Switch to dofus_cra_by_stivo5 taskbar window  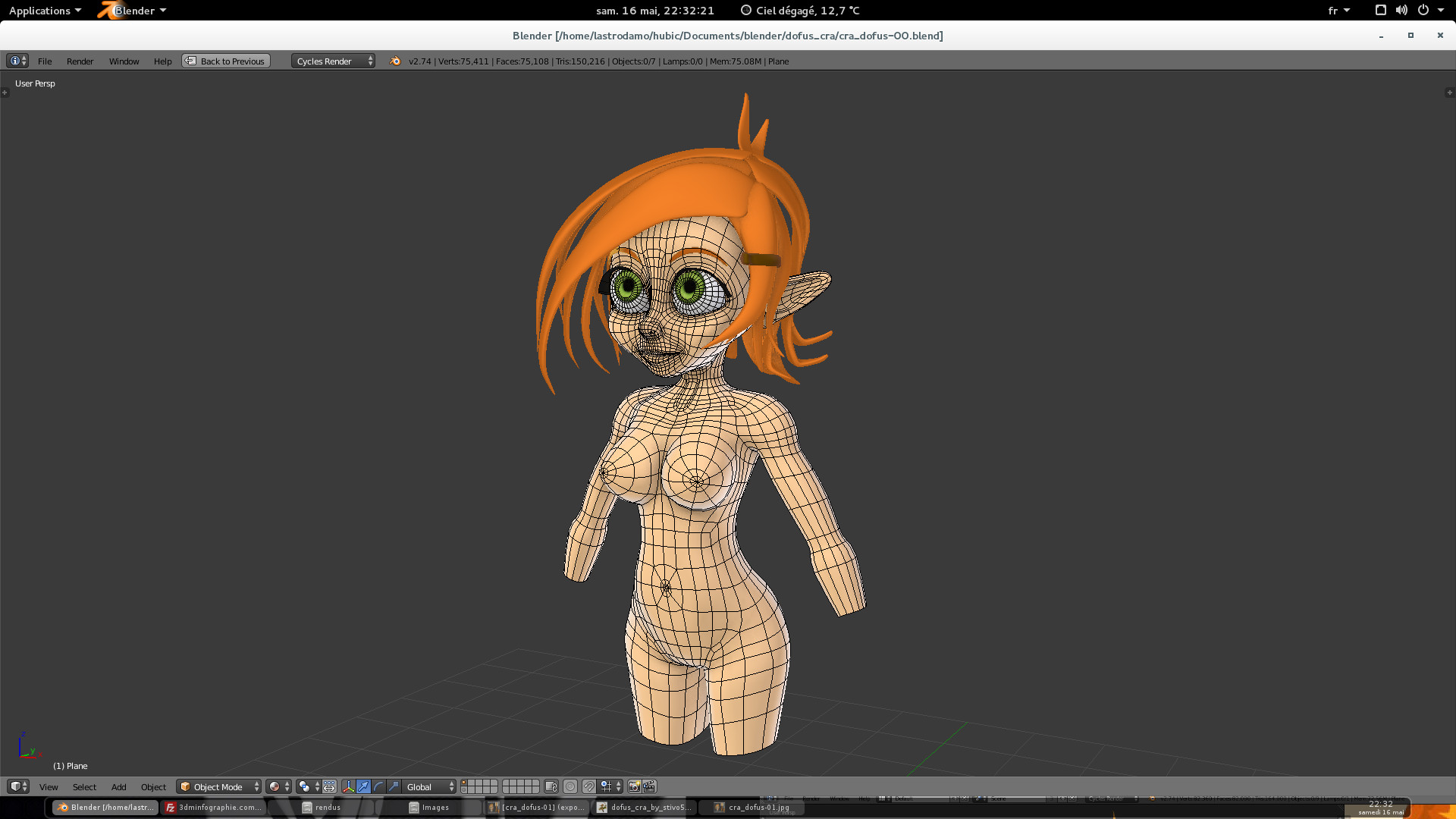pyautogui.click(x=645, y=808)
